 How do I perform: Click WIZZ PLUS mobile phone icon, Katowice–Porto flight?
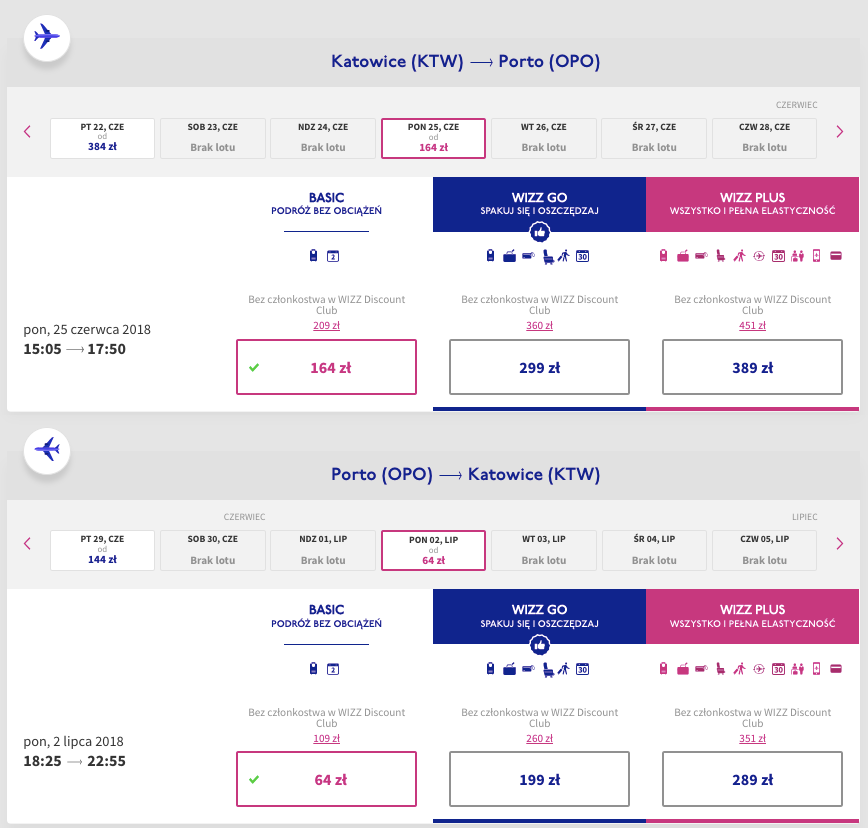[x=817, y=256]
